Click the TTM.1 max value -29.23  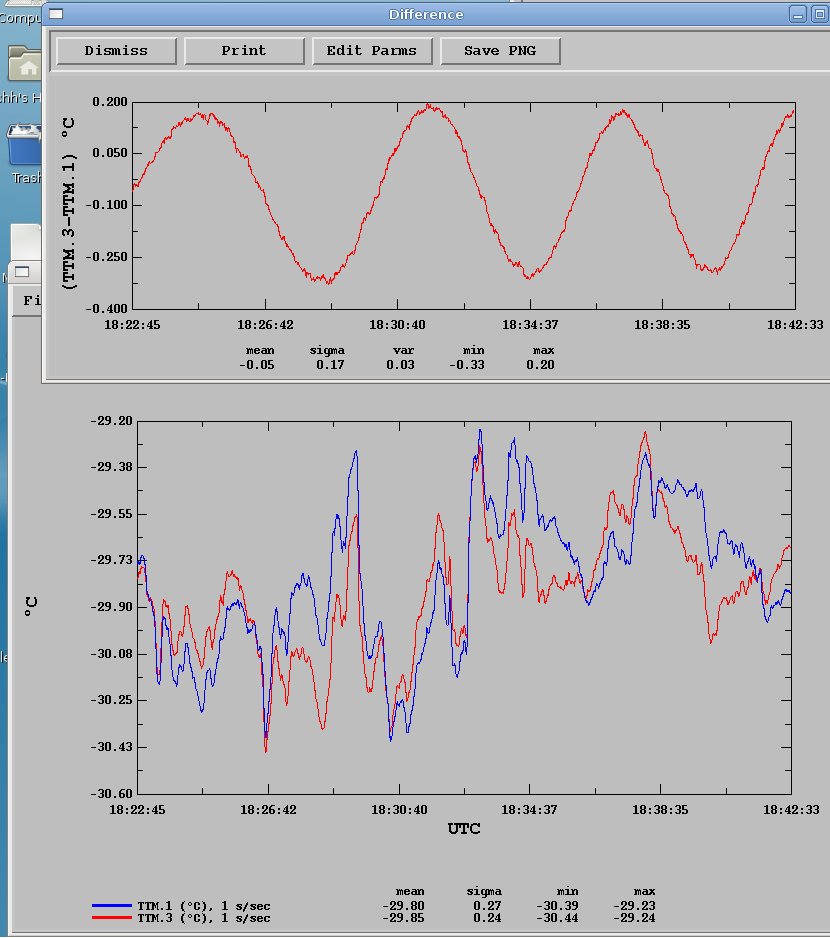click(x=634, y=906)
